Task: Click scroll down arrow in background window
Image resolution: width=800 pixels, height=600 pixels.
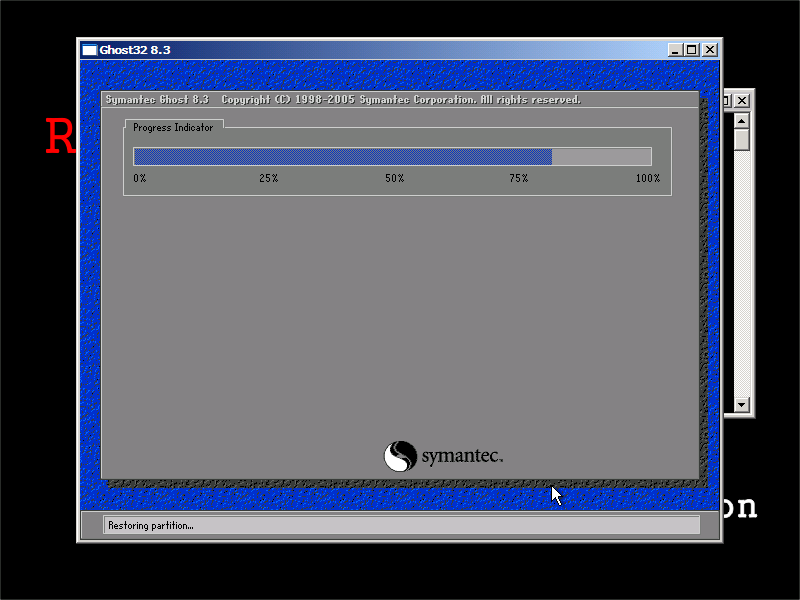Action: click(x=741, y=405)
